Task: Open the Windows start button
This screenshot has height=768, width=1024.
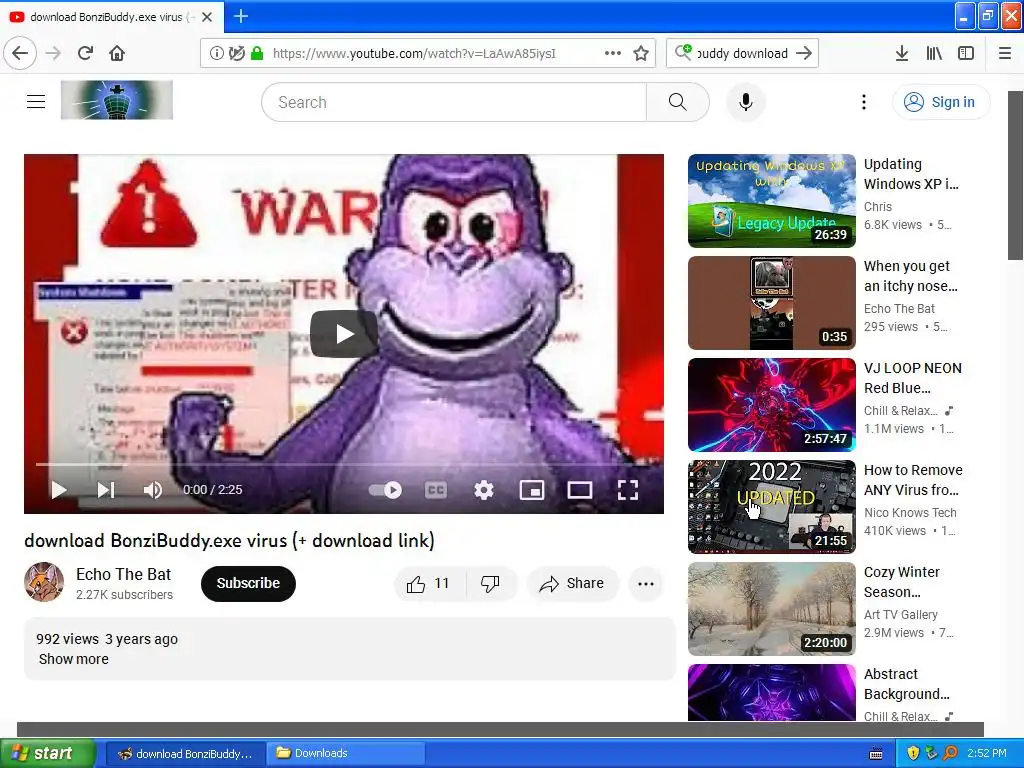Action: [47, 753]
